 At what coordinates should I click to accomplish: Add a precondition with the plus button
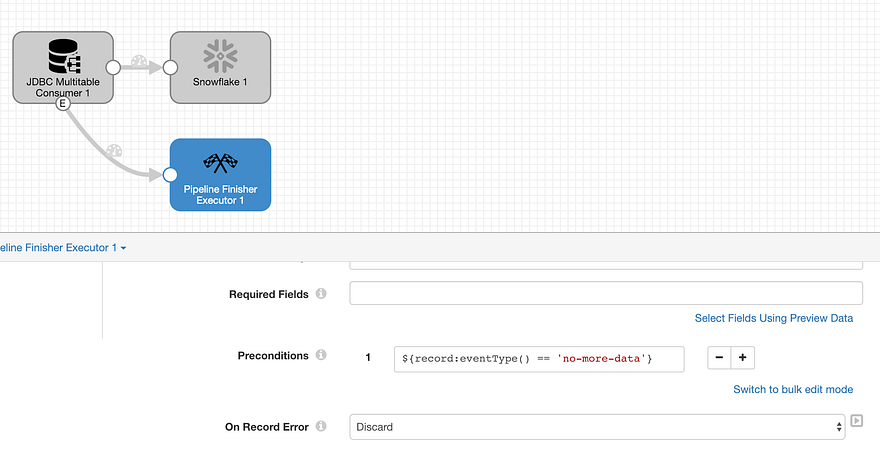(x=742, y=357)
